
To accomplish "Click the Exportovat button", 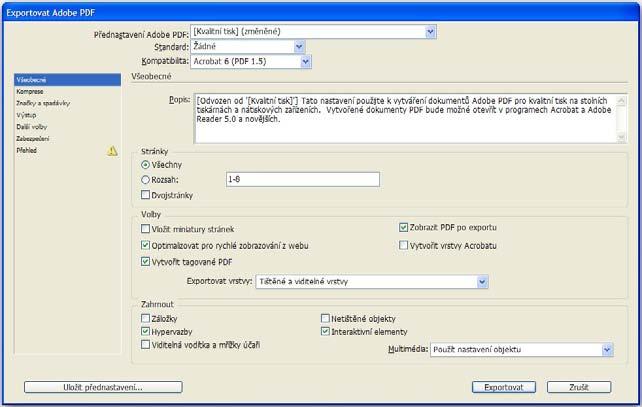I will pos(504,387).
